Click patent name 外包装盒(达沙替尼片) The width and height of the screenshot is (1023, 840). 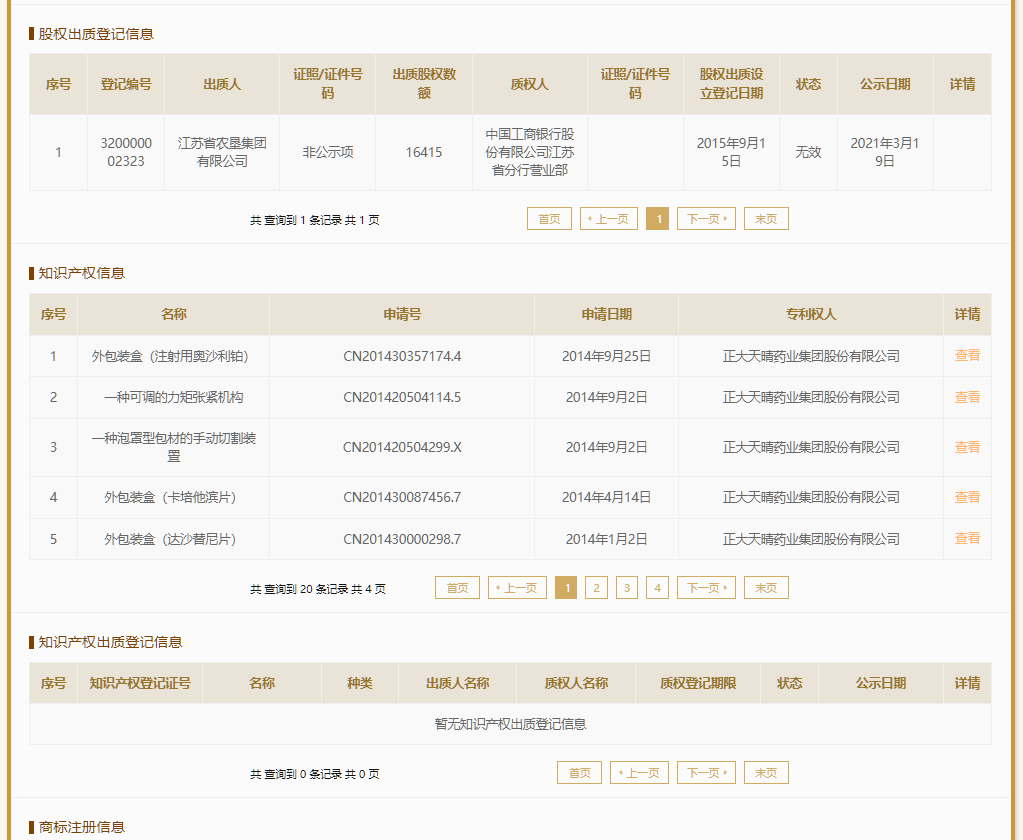point(170,539)
